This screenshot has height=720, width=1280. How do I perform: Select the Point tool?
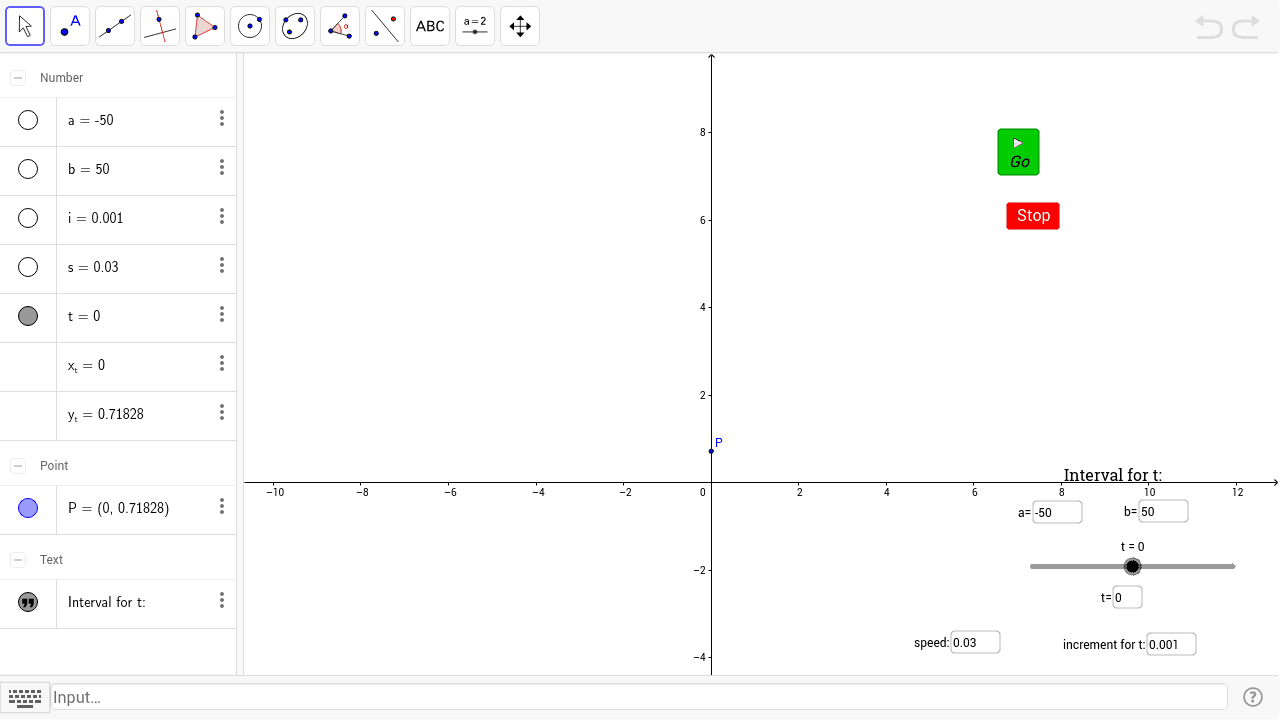tap(70, 26)
